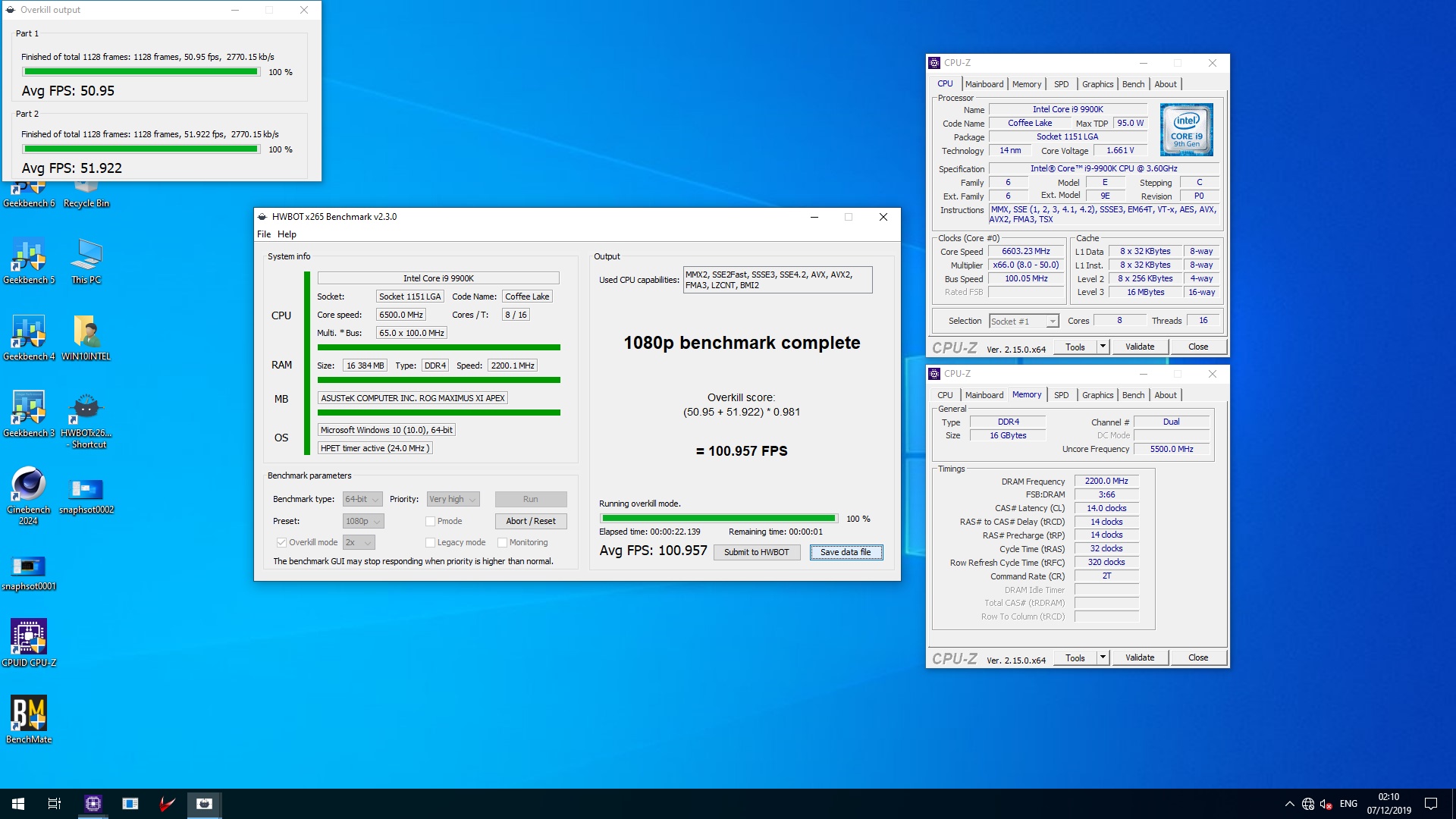This screenshot has height=819, width=1456.
Task: Launch CPUID CPU-Z desktop shortcut
Action: (x=29, y=643)
